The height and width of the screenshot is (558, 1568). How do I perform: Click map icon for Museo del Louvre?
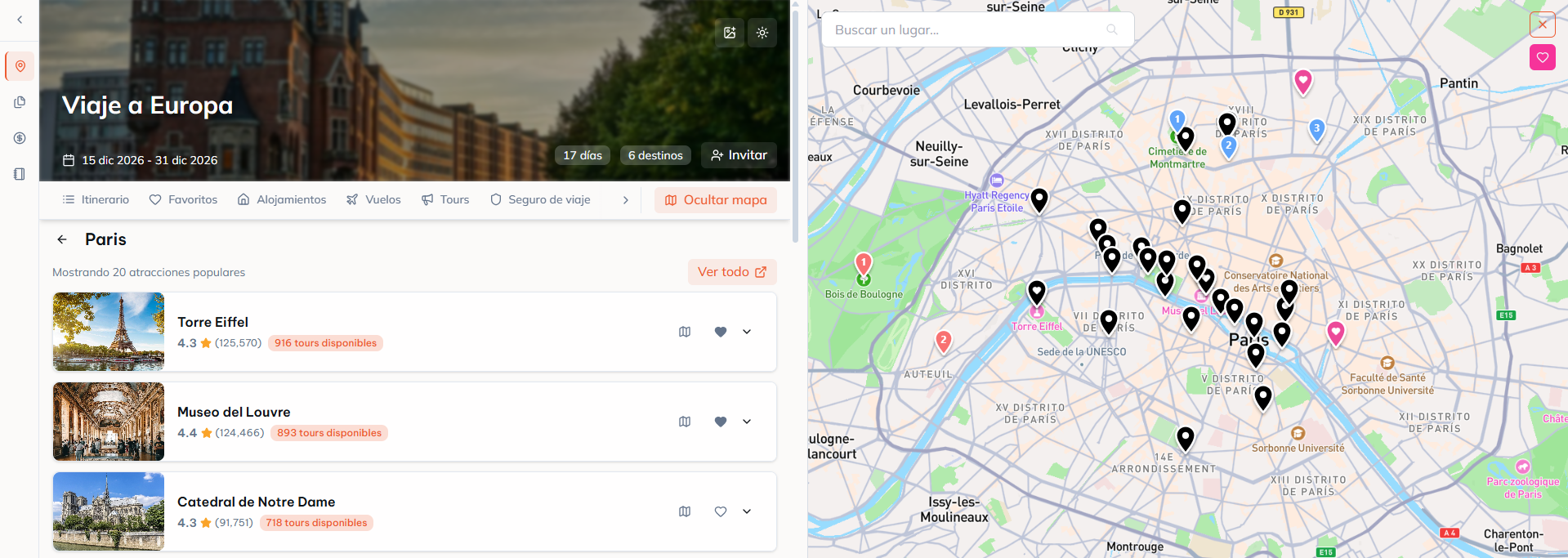[685, 422]
